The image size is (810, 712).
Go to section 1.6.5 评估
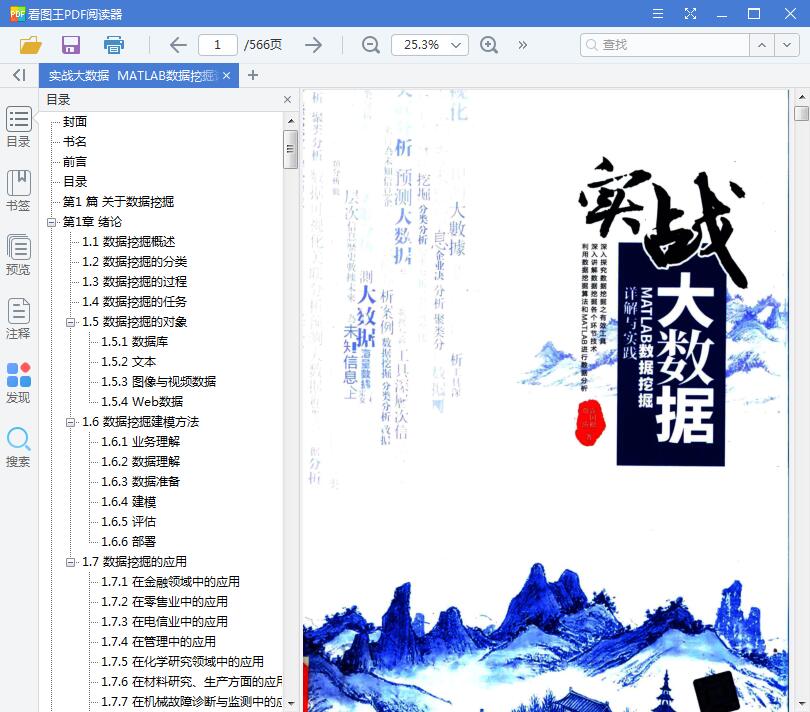tap(129, 522)
